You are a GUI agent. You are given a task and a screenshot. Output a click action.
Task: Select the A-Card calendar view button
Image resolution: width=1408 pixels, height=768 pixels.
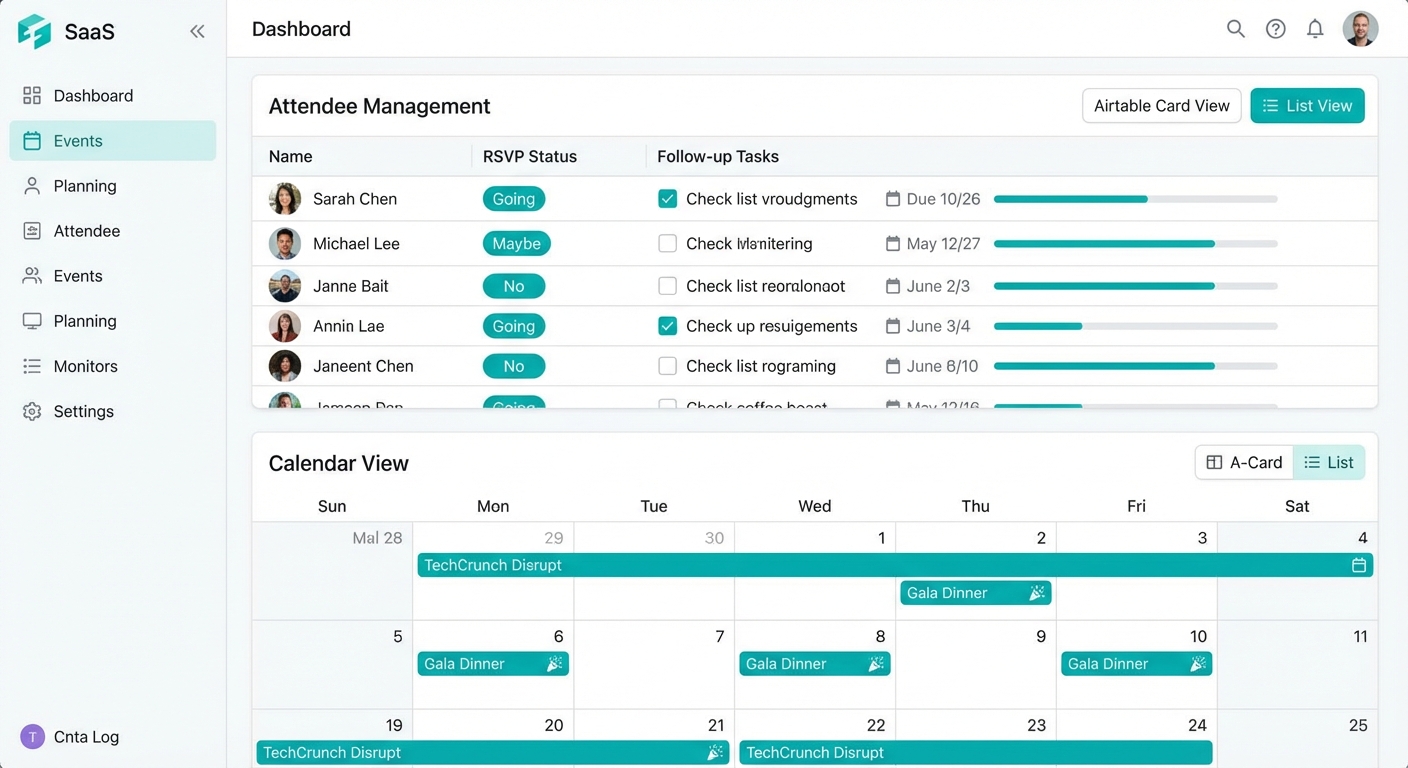tap(1244, 462)
